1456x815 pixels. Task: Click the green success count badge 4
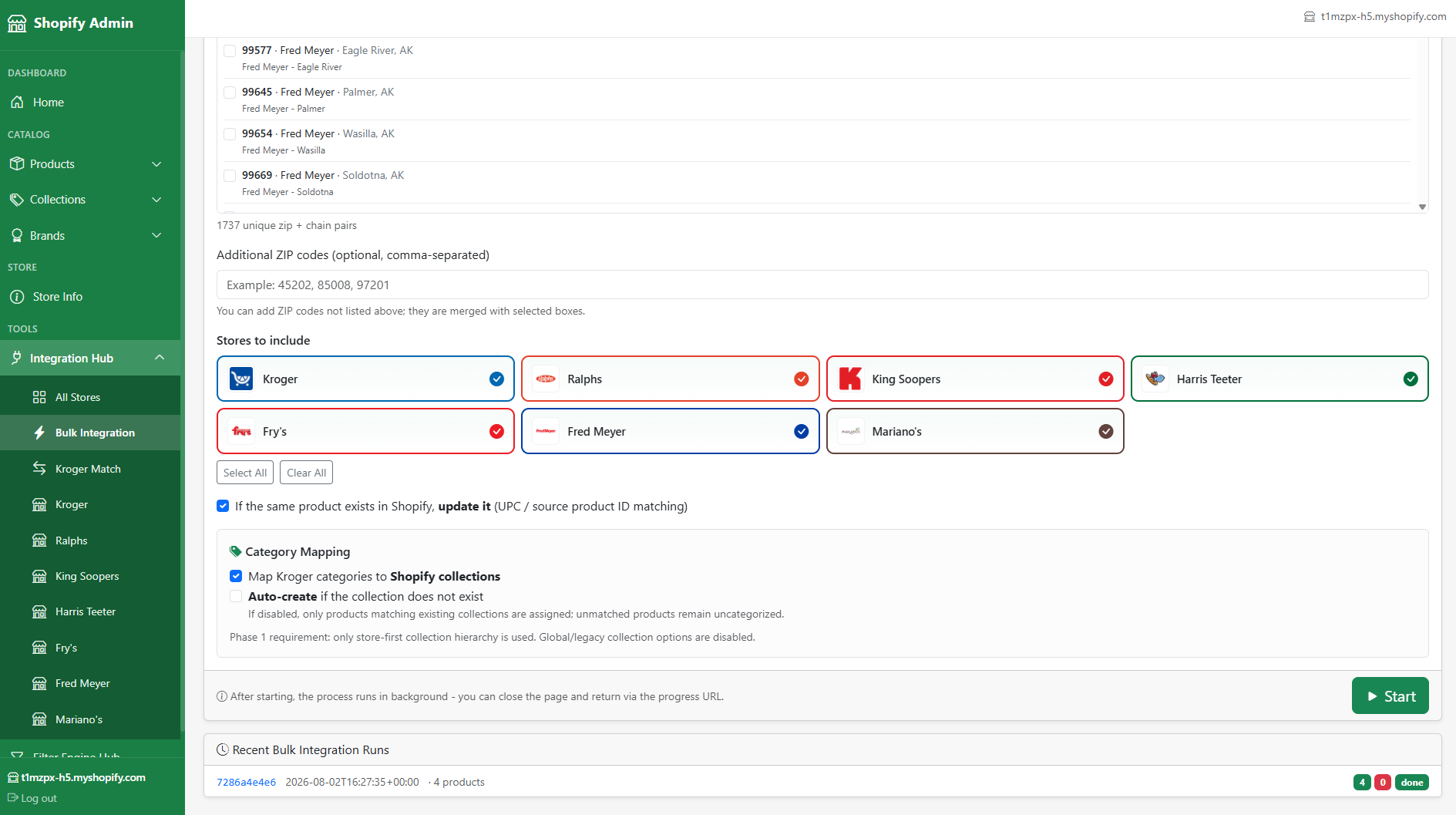[1362, 783]
